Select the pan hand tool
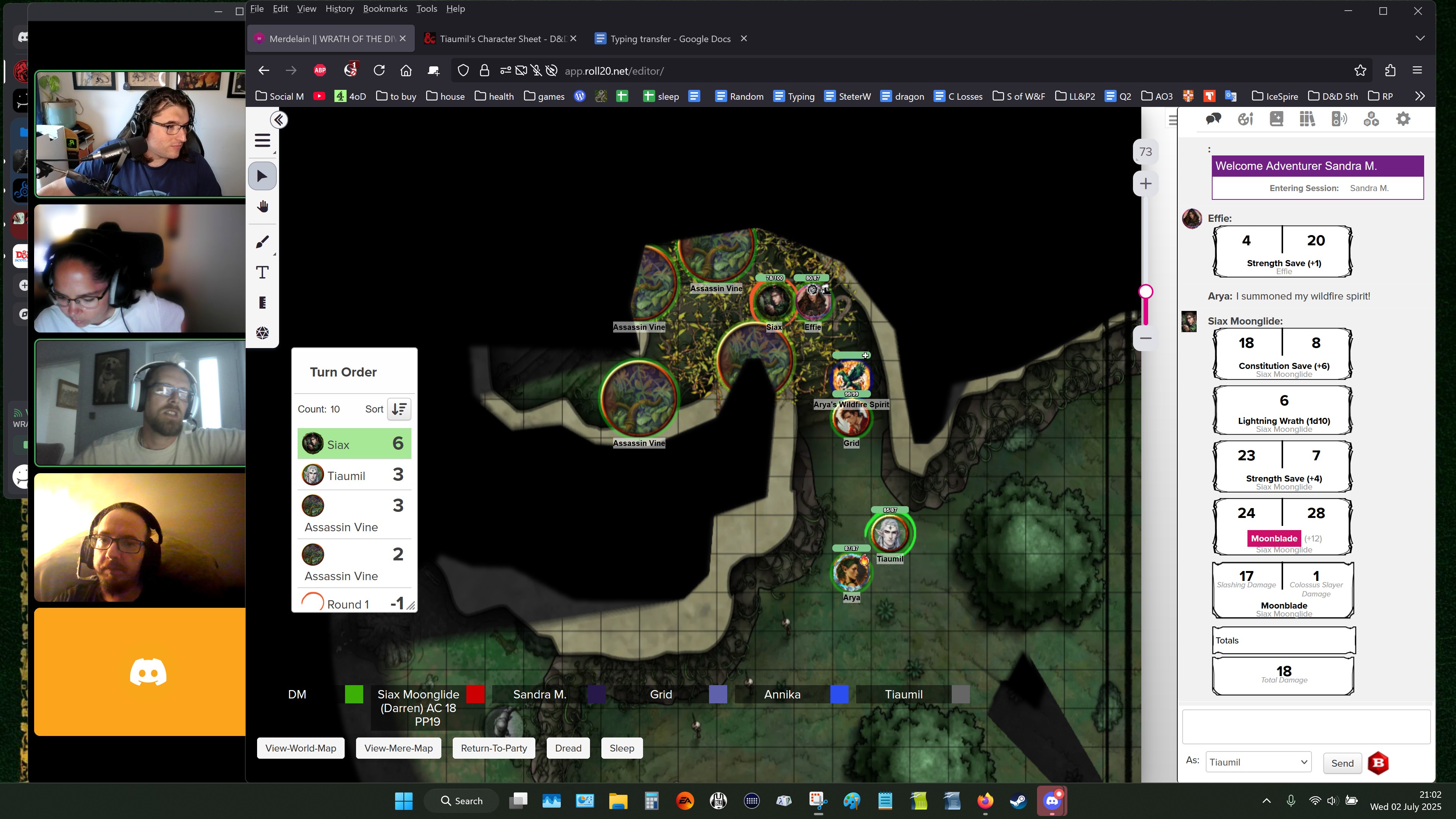Screen dimensions: 1456x819 262,207
